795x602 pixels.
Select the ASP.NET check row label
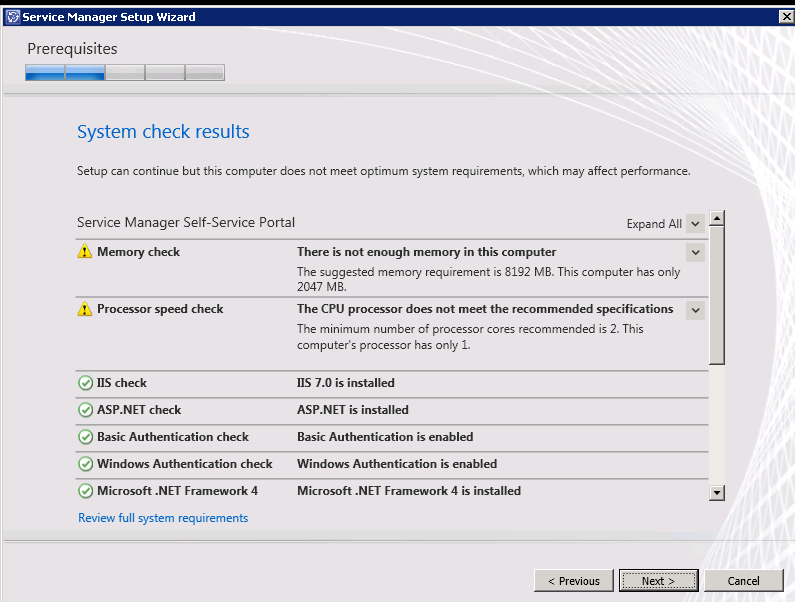coord(139,410)
